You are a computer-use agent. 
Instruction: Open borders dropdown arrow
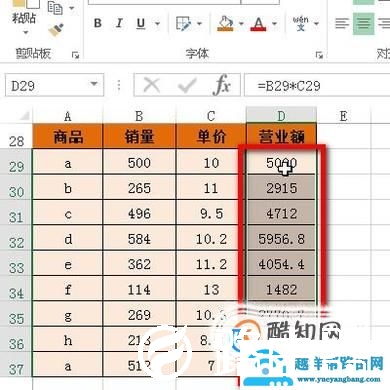click(x=199, y=24)
